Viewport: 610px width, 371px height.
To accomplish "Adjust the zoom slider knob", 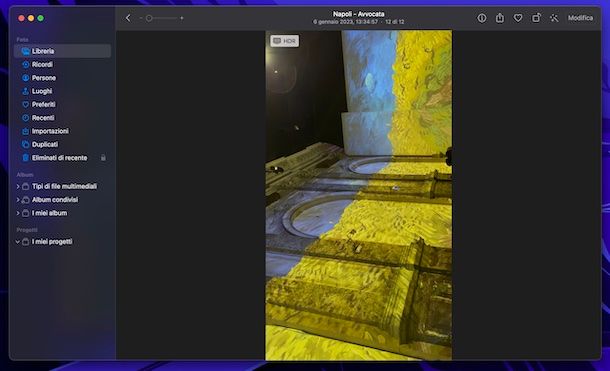I will point(149,18).
